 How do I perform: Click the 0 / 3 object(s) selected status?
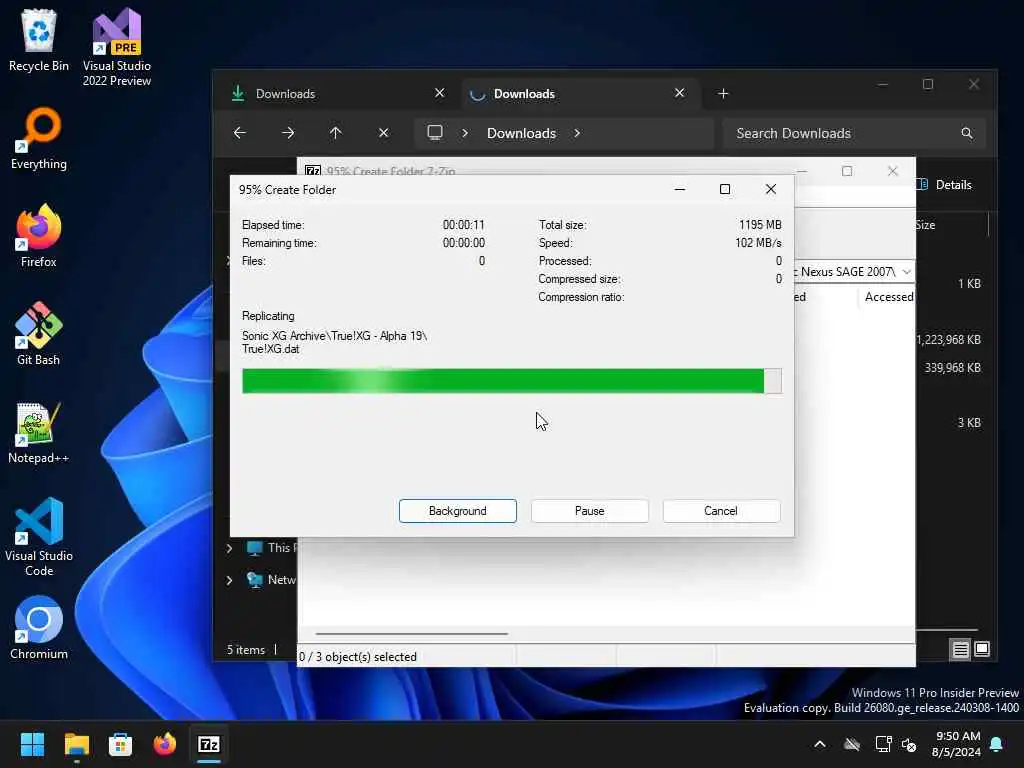click(358, 657)
